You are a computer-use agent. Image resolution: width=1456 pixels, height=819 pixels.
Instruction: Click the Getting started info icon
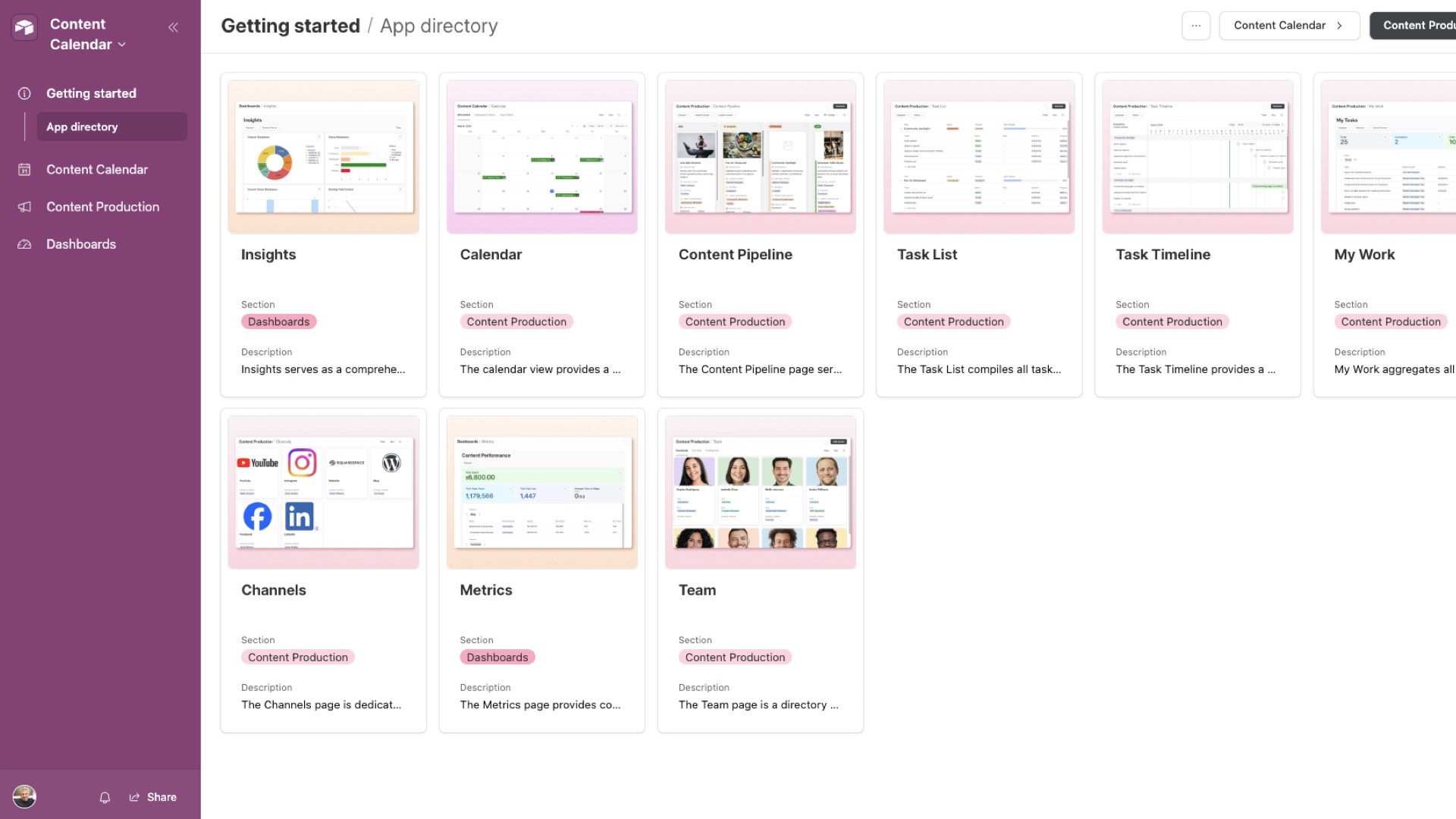tap(24, 93)
